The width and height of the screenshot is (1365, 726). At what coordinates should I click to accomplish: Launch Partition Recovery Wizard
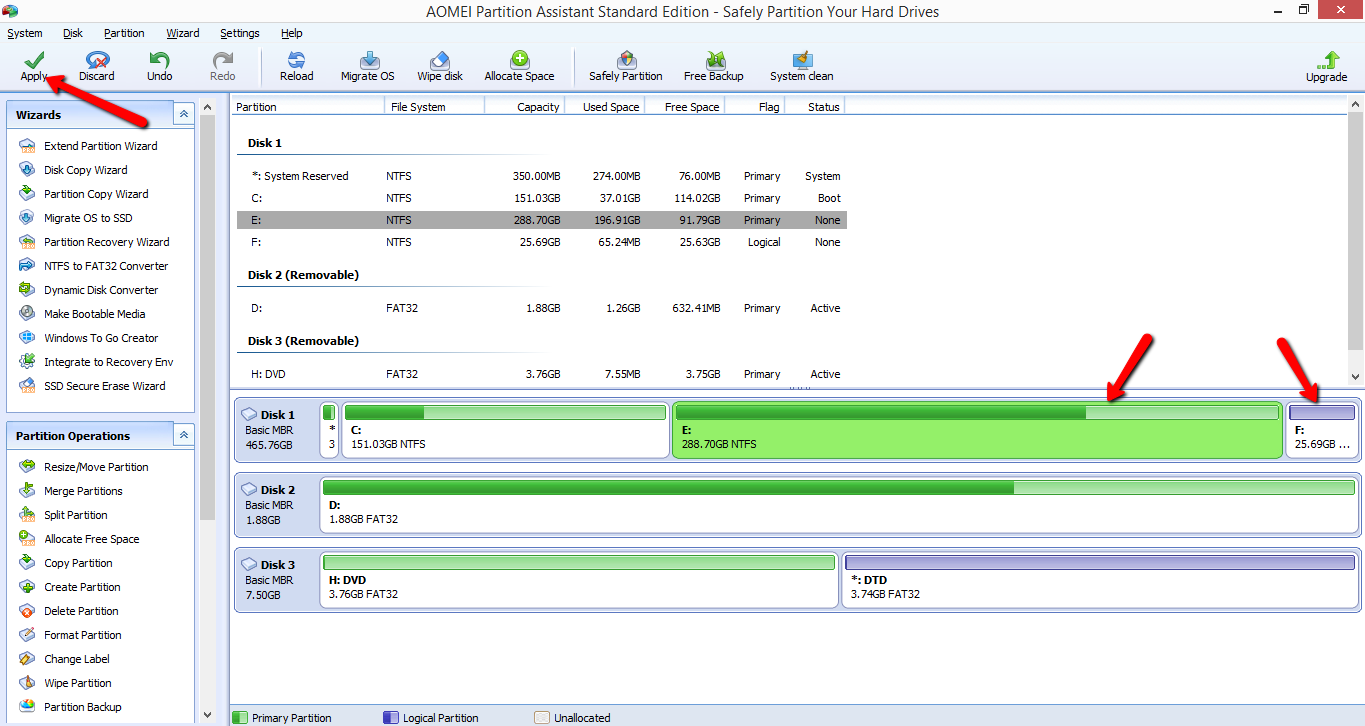[x=106, y=242]
